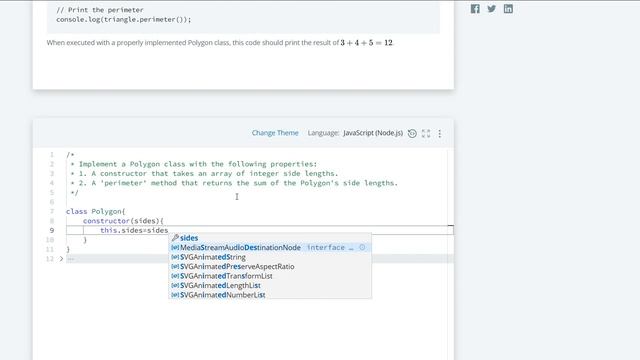Place cursor in 'this.sides=sides' line
The image size is (640, 360).
point(134,231)
